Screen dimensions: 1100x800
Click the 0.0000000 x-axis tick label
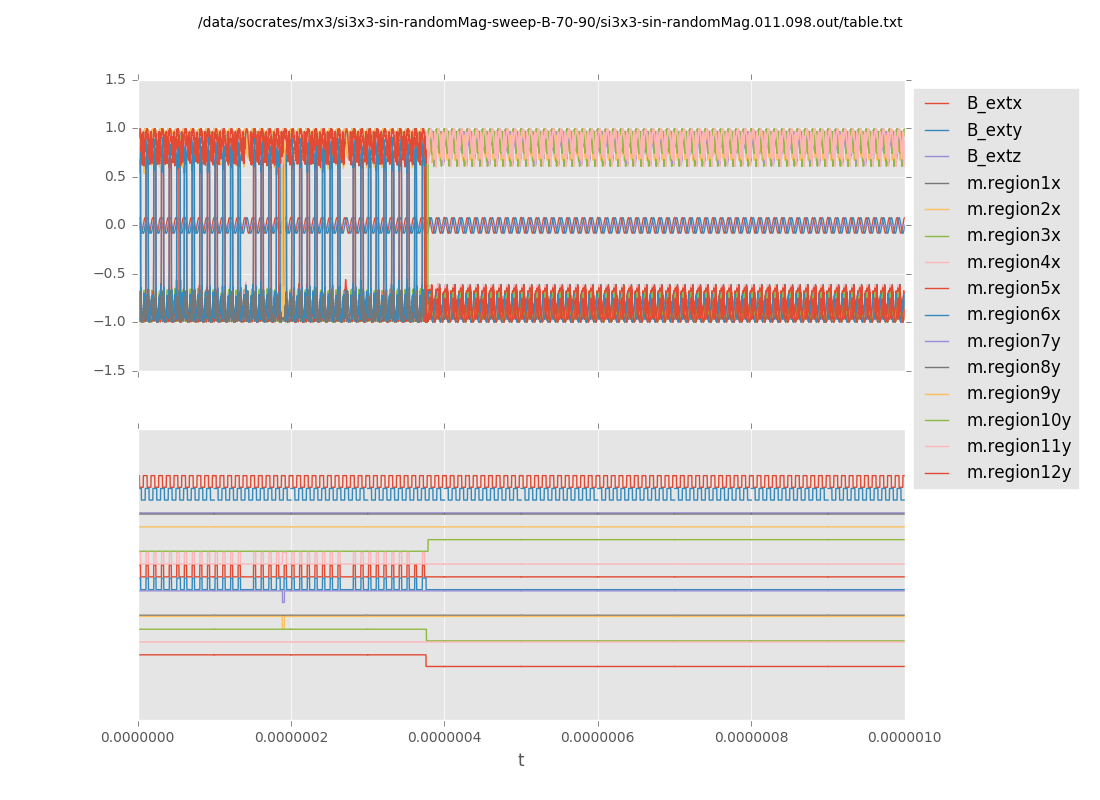pyautogui.click(x=138, y=738)
